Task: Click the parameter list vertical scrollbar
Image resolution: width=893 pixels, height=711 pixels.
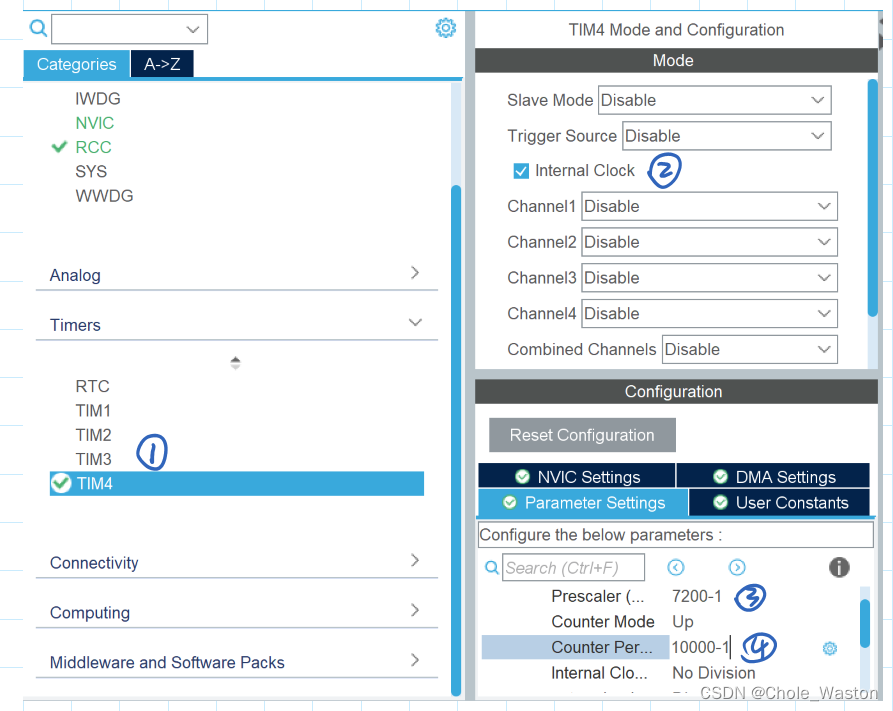Action: tap(865, 623)
